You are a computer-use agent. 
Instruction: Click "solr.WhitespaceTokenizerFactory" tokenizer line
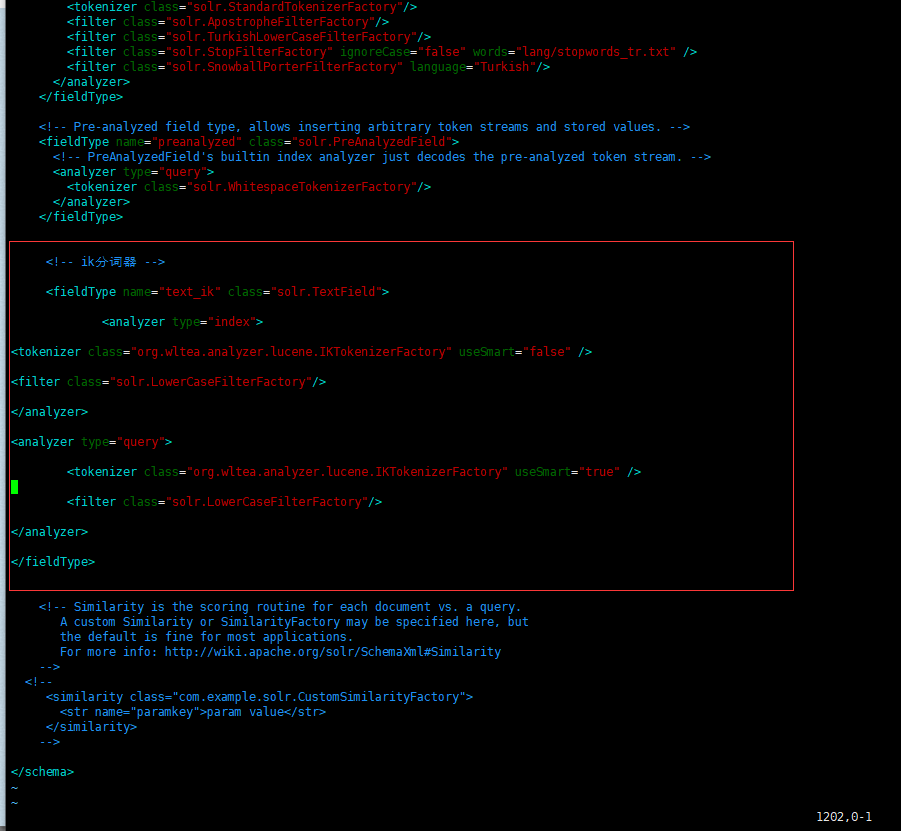point(249,187)
